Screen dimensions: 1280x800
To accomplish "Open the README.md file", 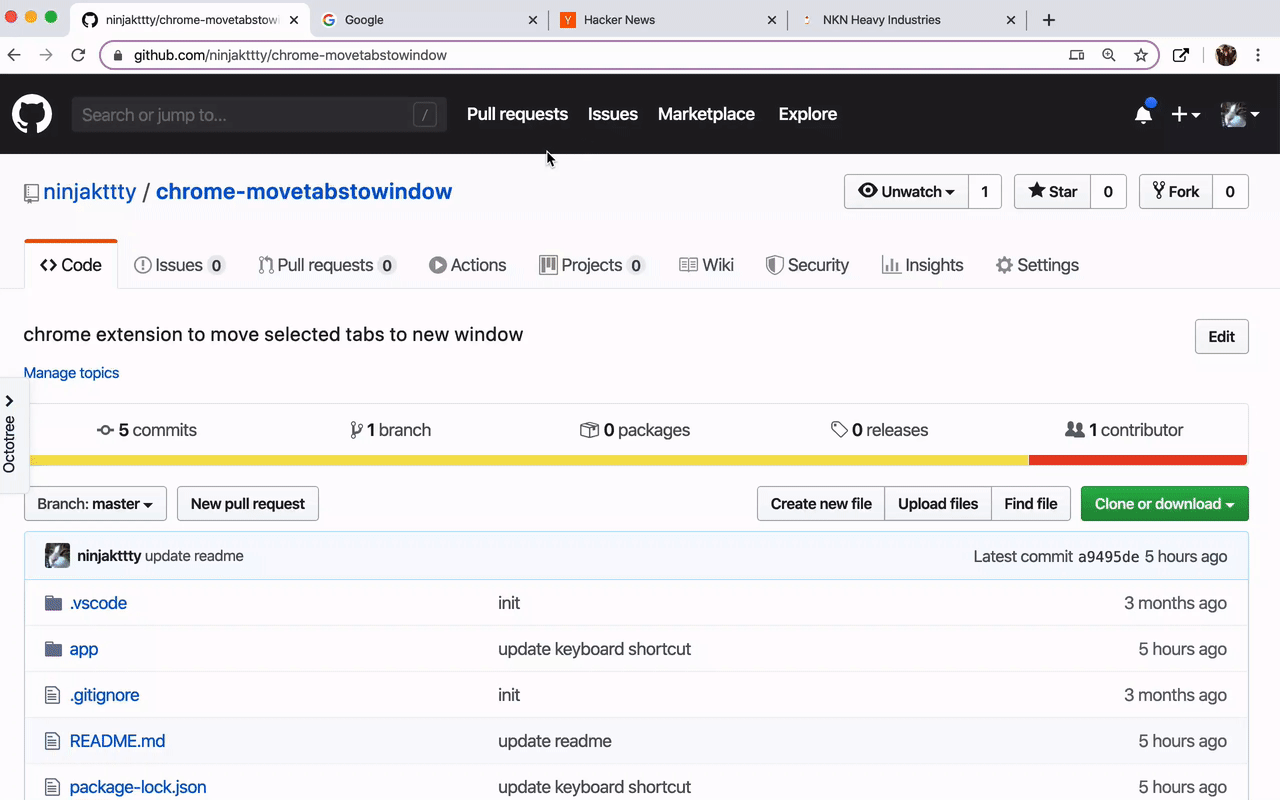I will 117,741.
